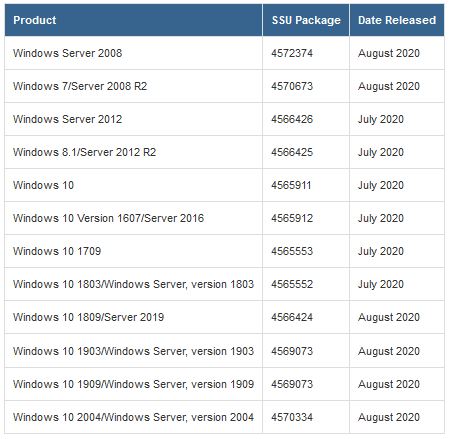Screen dimensions: 453x439
Task: Click SSU package number 4565912
Action: [292, 218]
